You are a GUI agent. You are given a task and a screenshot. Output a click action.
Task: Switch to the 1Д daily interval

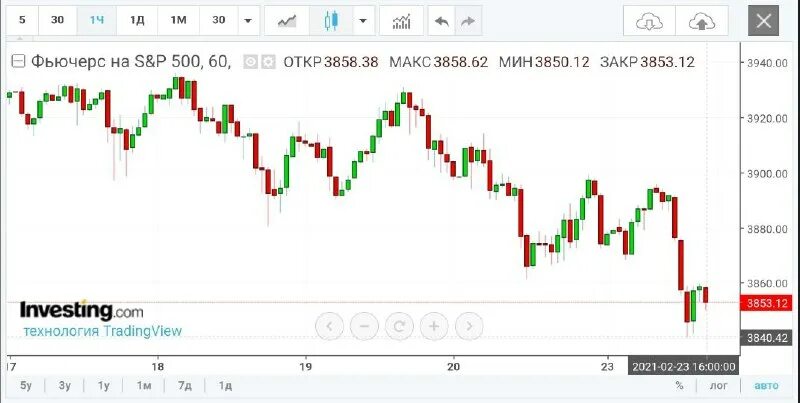point(137,20)
